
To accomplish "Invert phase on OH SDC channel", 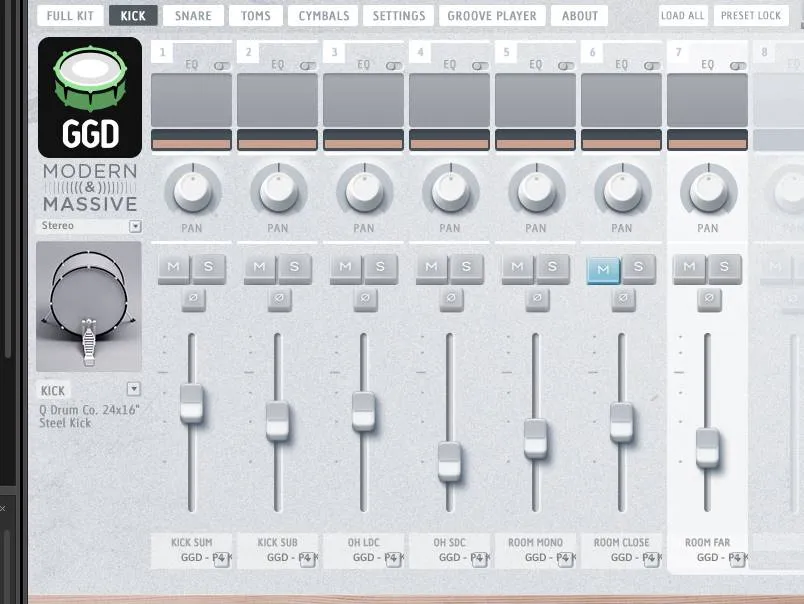I will click(x=452, y=299).
